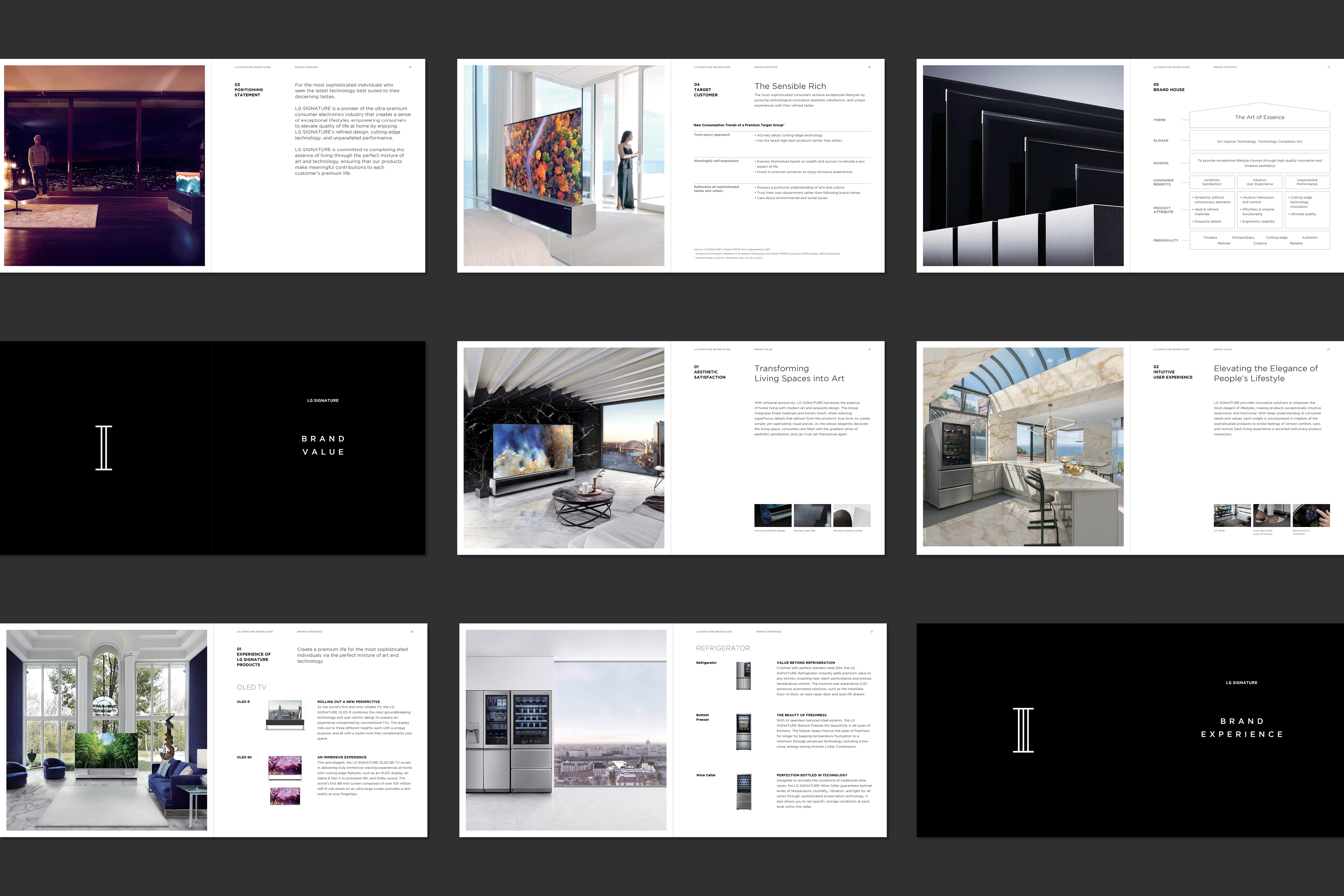Select the Innovative Rollable display thumbnail
The height and width of the screenshot is (896, 1344).
click(773, 515)
